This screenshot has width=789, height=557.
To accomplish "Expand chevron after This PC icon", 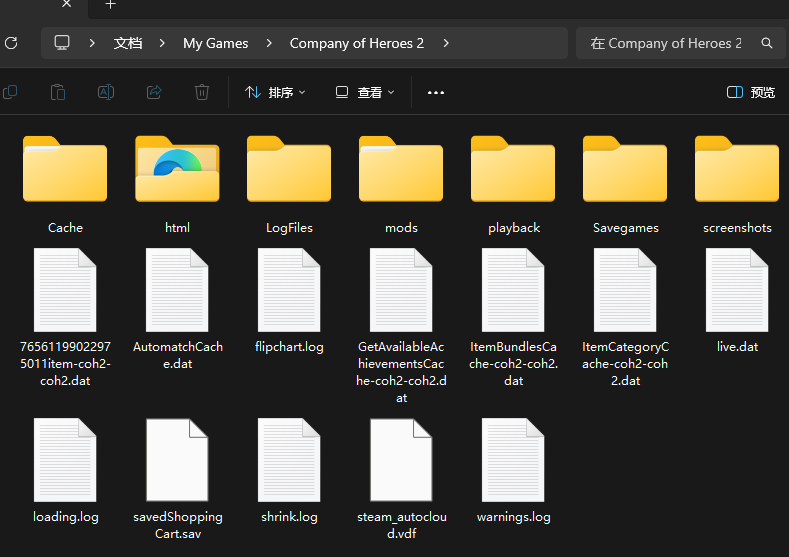I will (92, 43).
